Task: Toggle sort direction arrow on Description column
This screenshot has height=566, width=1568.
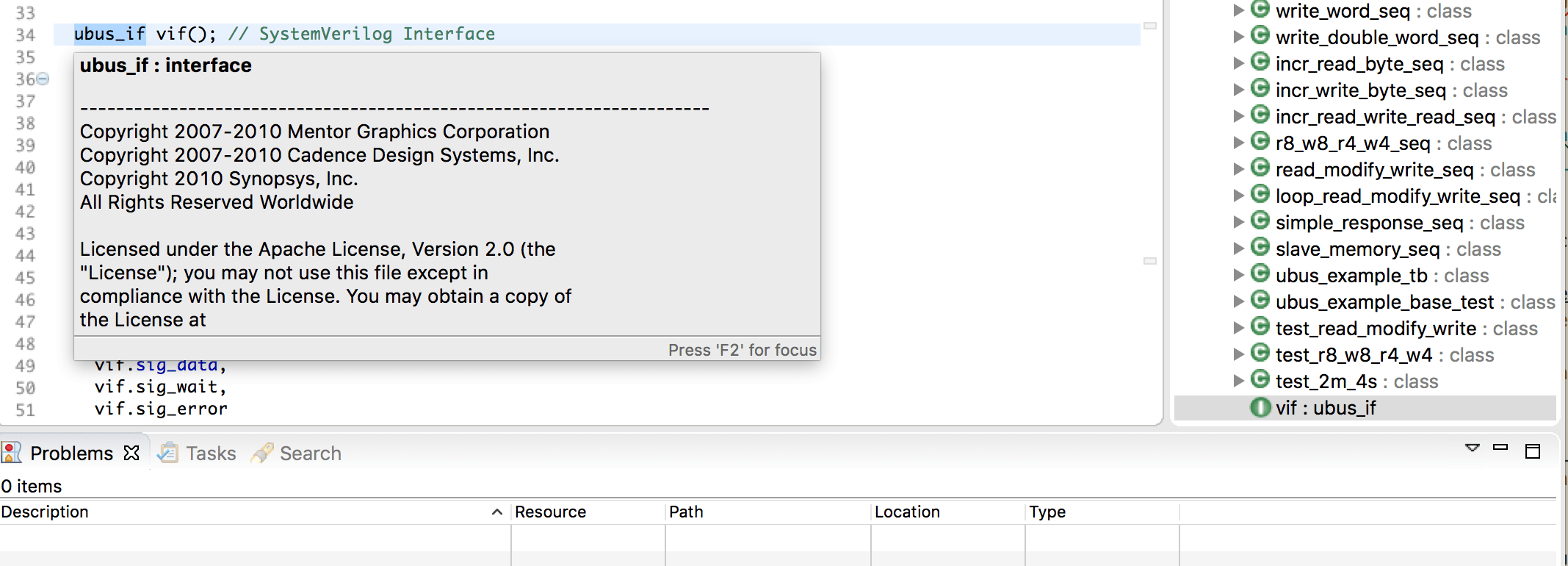Action: pyautogui.click(x=497, y=512)
